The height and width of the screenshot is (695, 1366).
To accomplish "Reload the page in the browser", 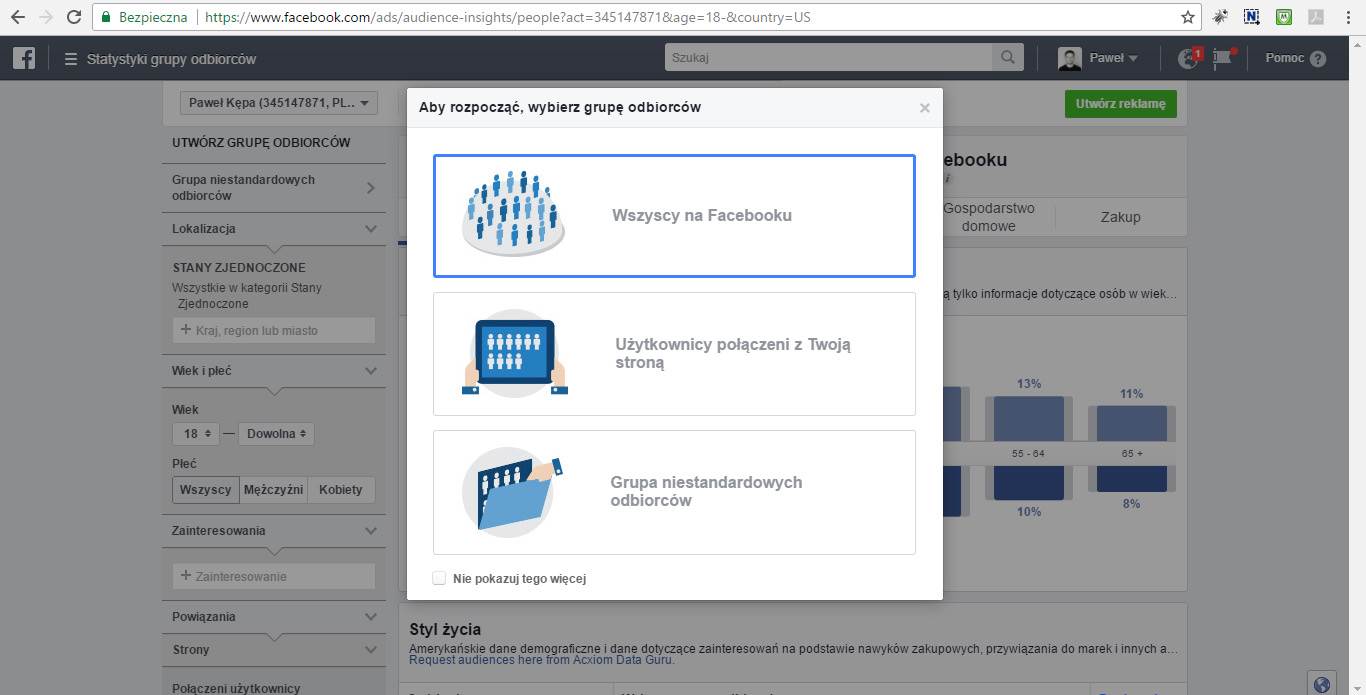I will (x=74, y=17).
